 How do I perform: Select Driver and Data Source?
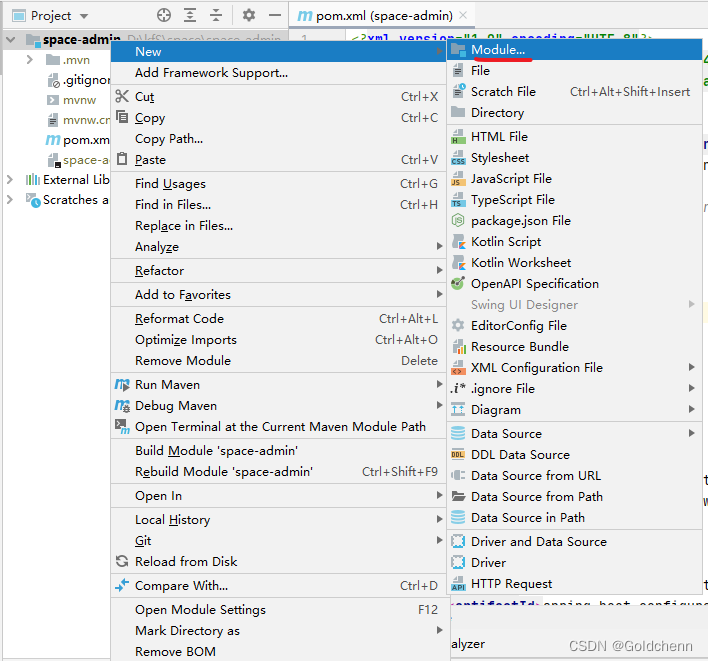pyautogui.click(x=574, y=541)
